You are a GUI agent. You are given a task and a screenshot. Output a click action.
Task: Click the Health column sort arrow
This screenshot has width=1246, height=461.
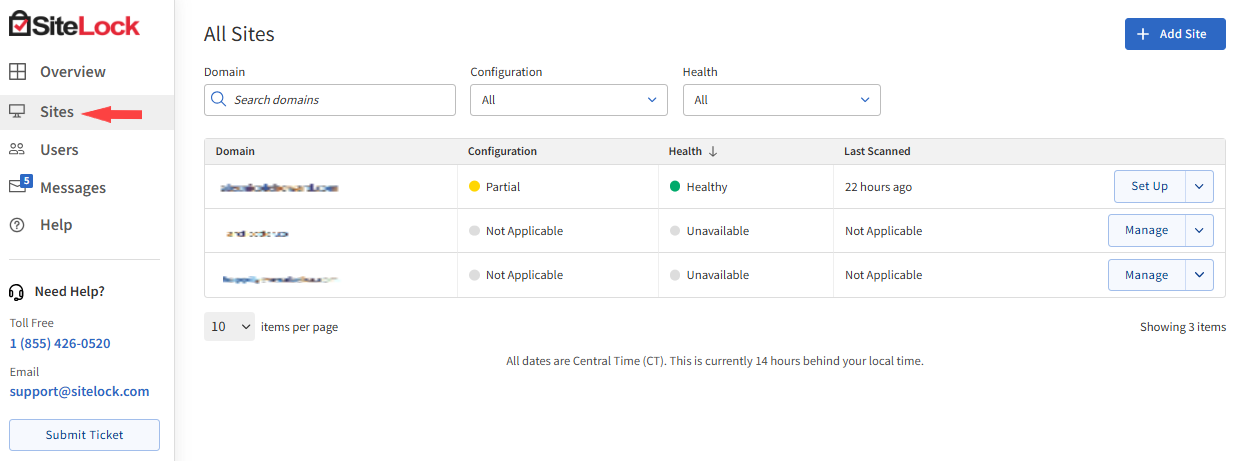click(713, 152)
